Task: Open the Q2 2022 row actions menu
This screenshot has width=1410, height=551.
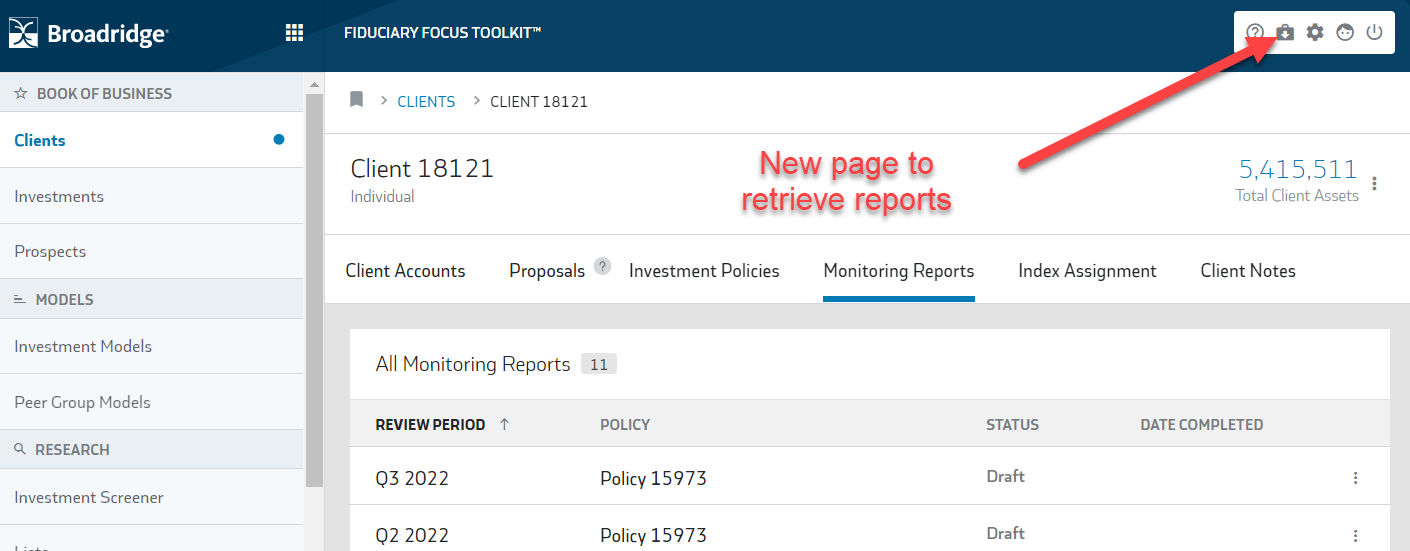Action: click(x=1356, y=536)
